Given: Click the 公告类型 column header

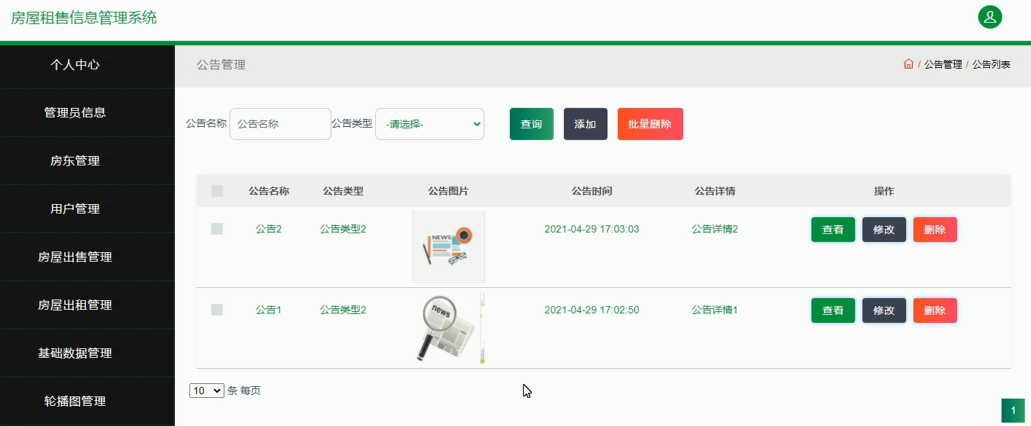Looking at the screenshot, I should (343, 191).
